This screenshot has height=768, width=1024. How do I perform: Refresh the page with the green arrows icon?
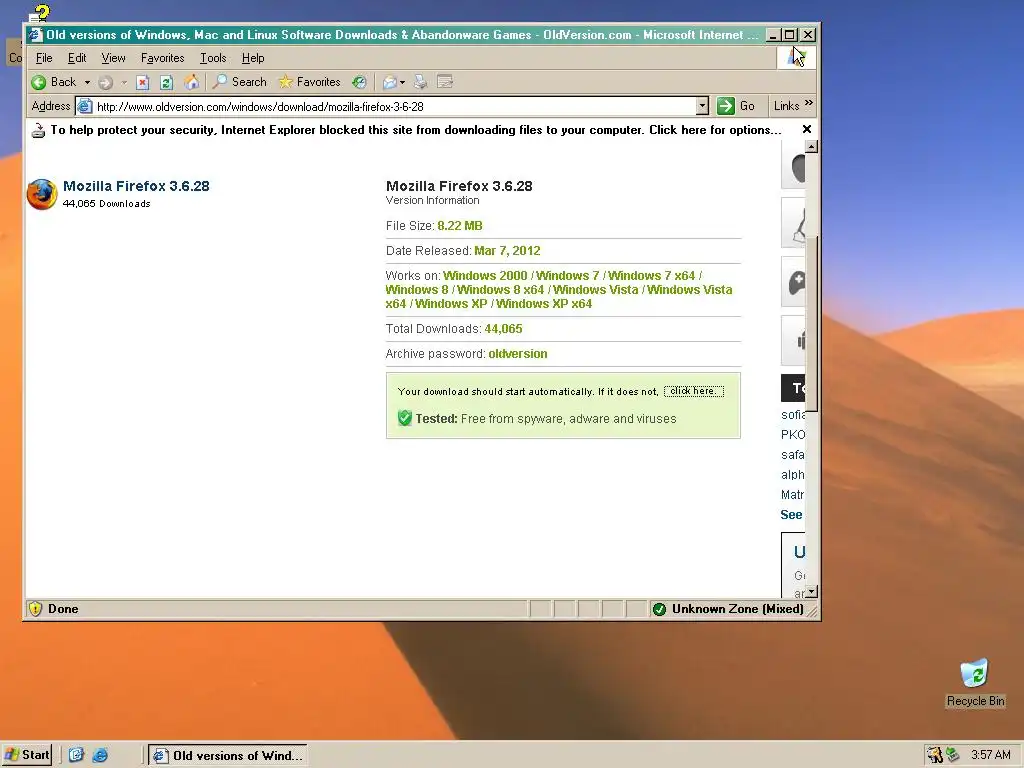pos(167,82)
